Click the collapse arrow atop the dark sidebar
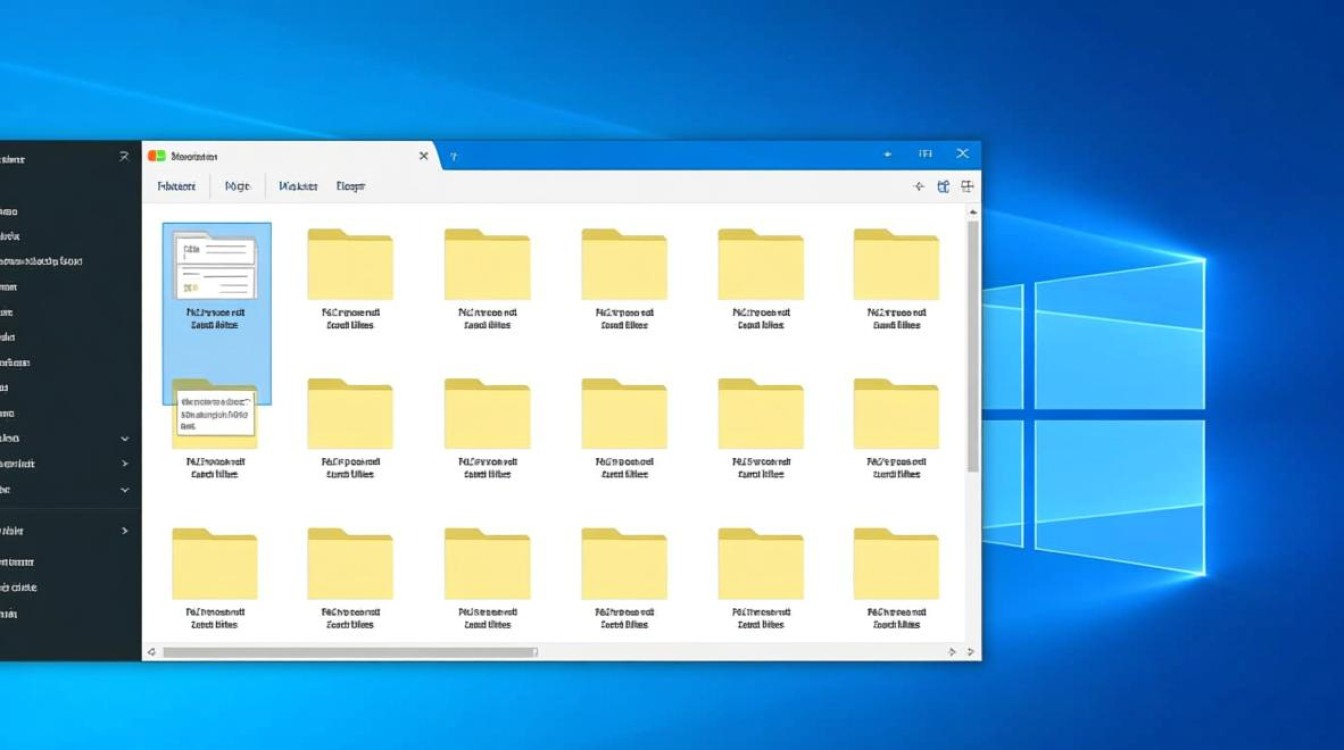The image size is (1344, 750). [x=124, y=156]
